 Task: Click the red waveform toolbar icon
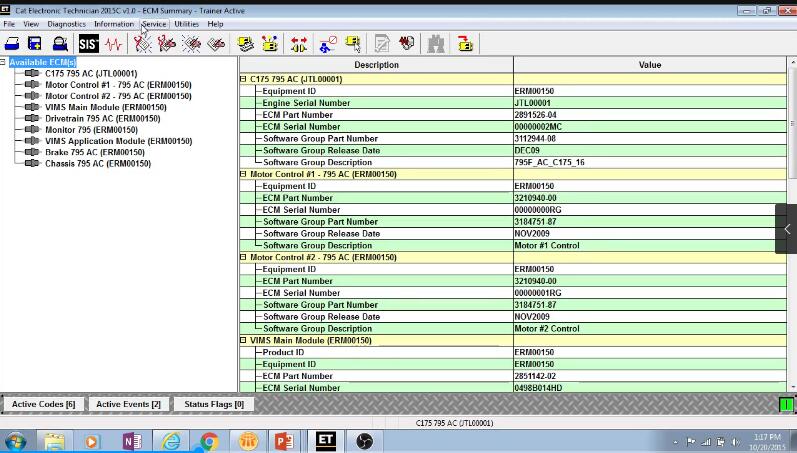click(x=113, y=44)
